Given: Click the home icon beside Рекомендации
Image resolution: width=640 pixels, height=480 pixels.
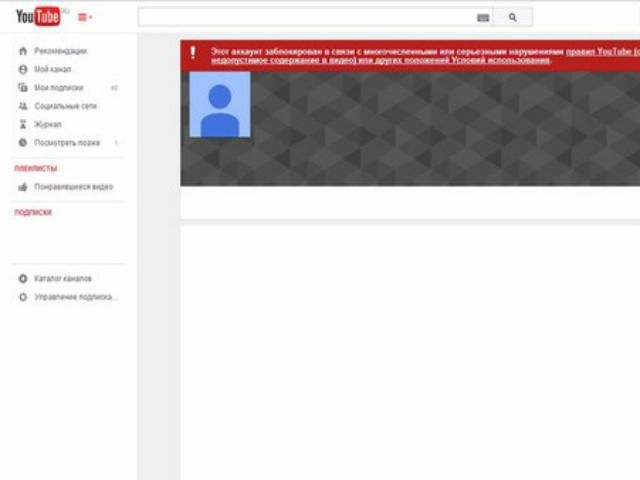Looking at the screenshot, I should pyautogui.click(x=23, y=51).
